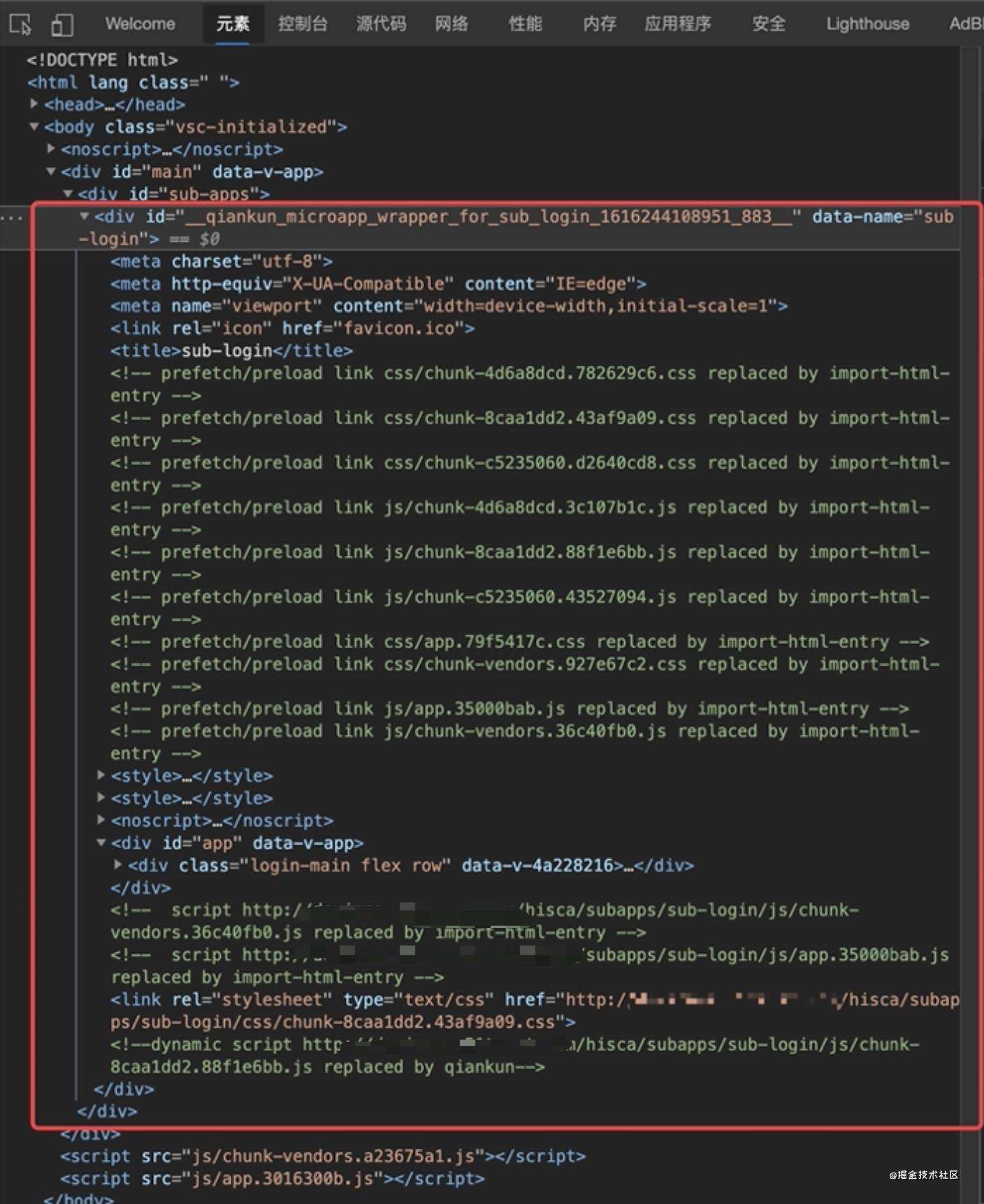Open the 内存 tab
Screen dimensions: 984x1204
pyautogui.click(x=600, y=24)
